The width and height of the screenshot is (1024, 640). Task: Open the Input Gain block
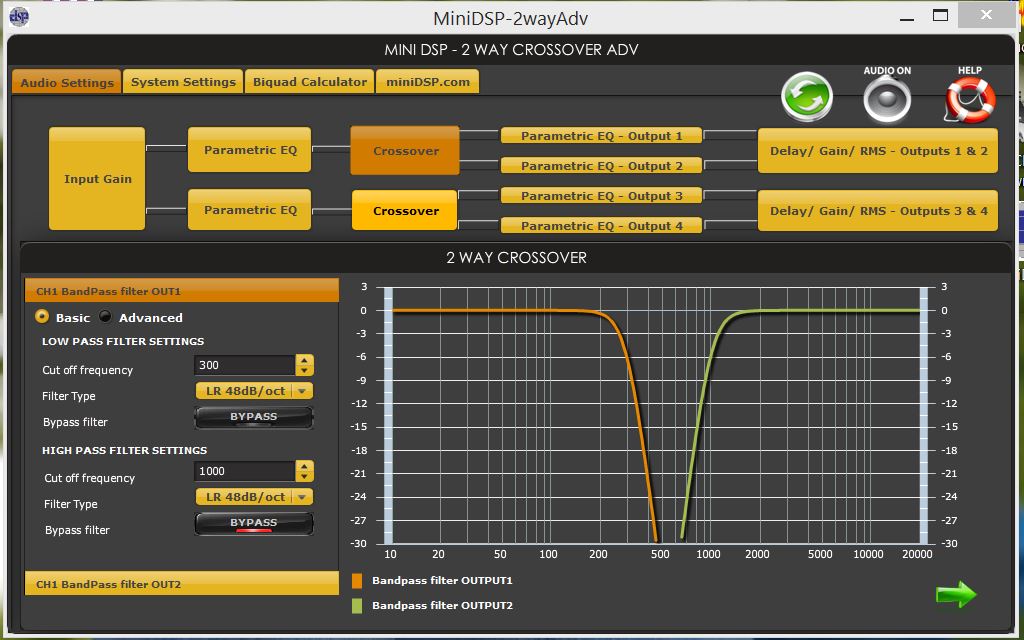[x=97, y=178]
